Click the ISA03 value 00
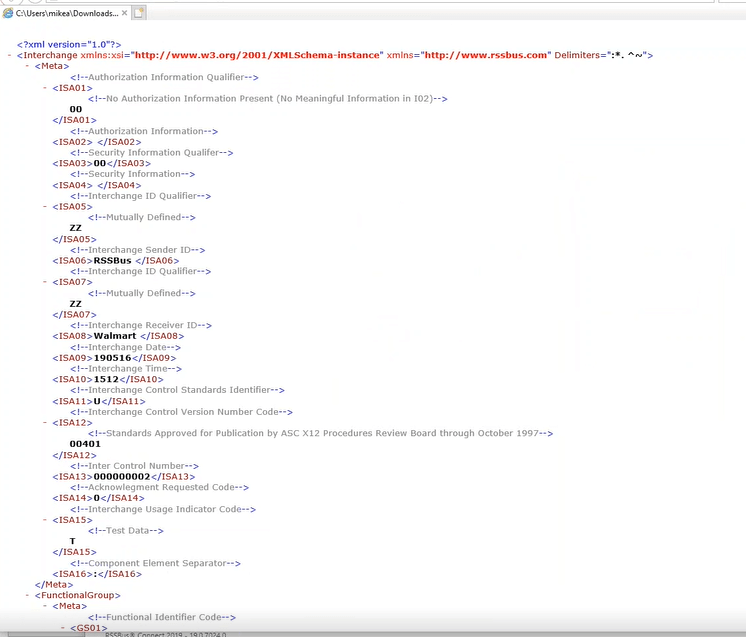 click(99, 163)
